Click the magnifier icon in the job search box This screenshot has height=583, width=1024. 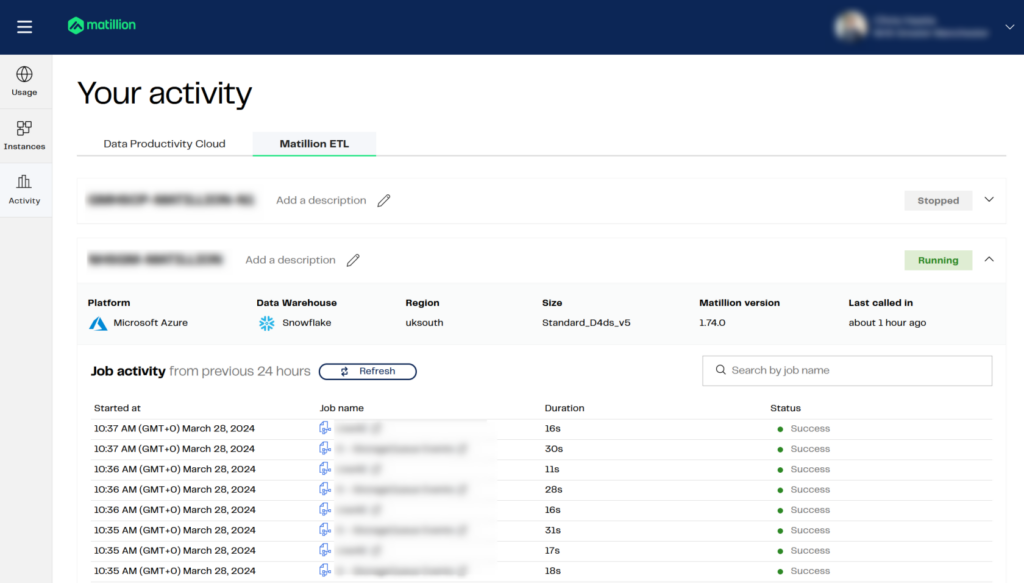point(720,370)
